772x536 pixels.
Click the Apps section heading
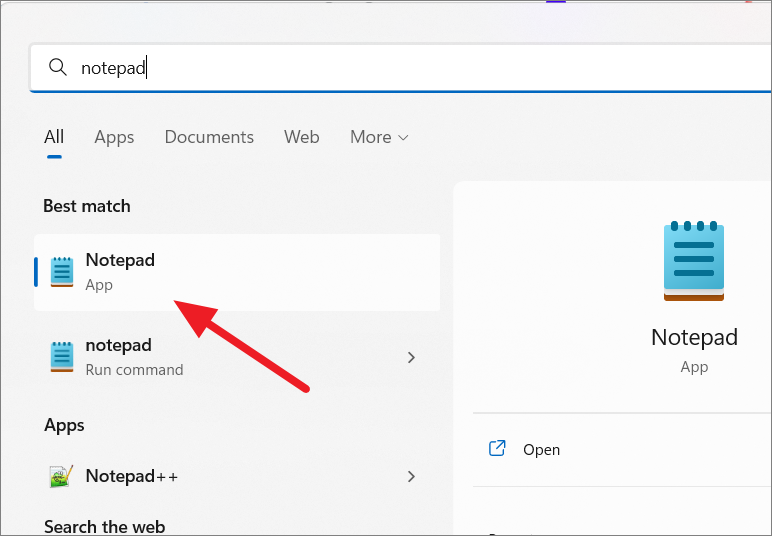[x=64, y=425]
